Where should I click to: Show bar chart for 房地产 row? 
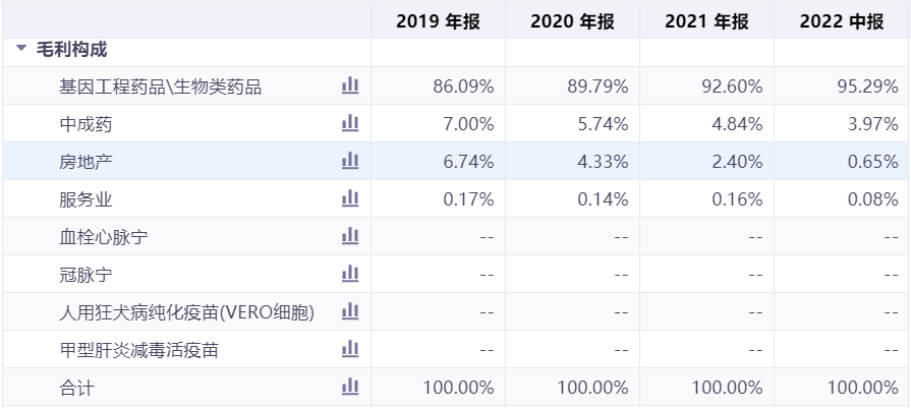coord(350,161)
